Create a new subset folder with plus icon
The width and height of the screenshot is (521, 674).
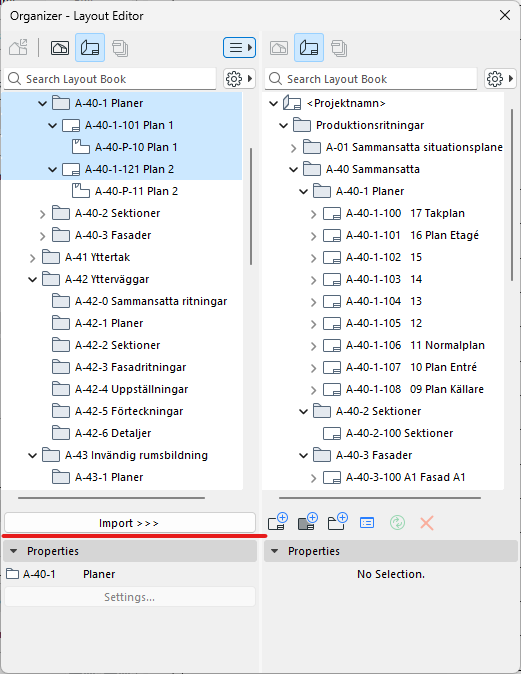point(337,521)
